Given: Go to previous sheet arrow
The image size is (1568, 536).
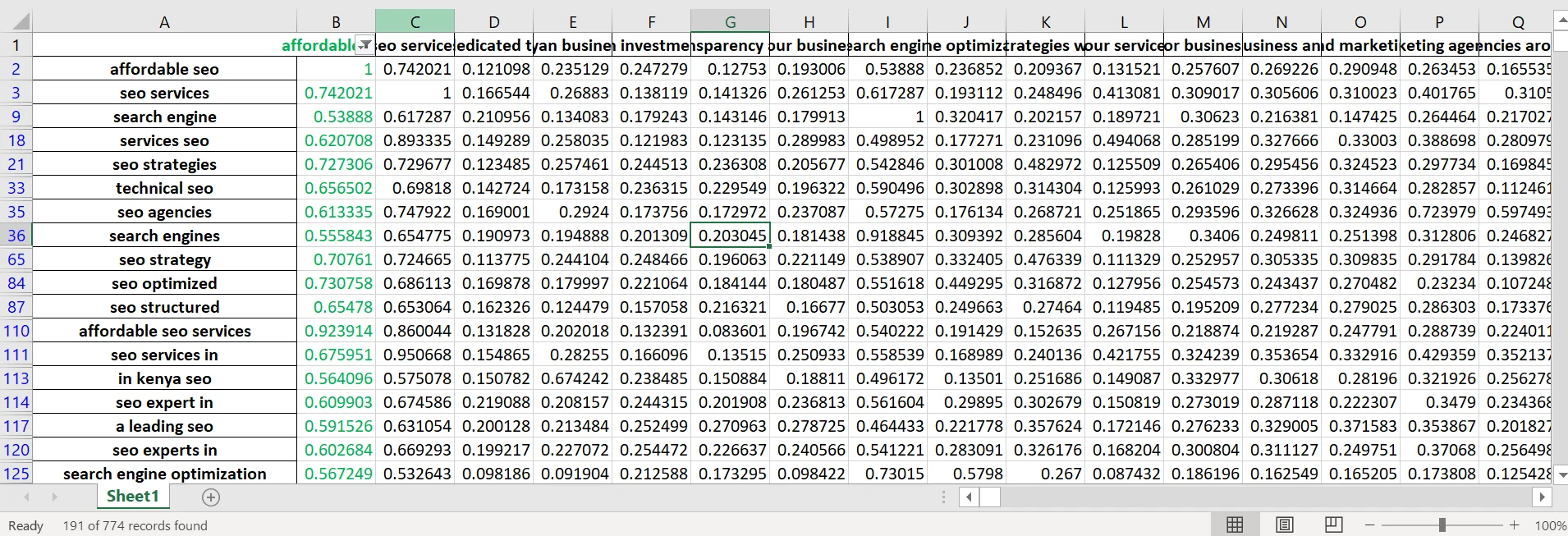Looking at the screenshot, I should [27, 497].
